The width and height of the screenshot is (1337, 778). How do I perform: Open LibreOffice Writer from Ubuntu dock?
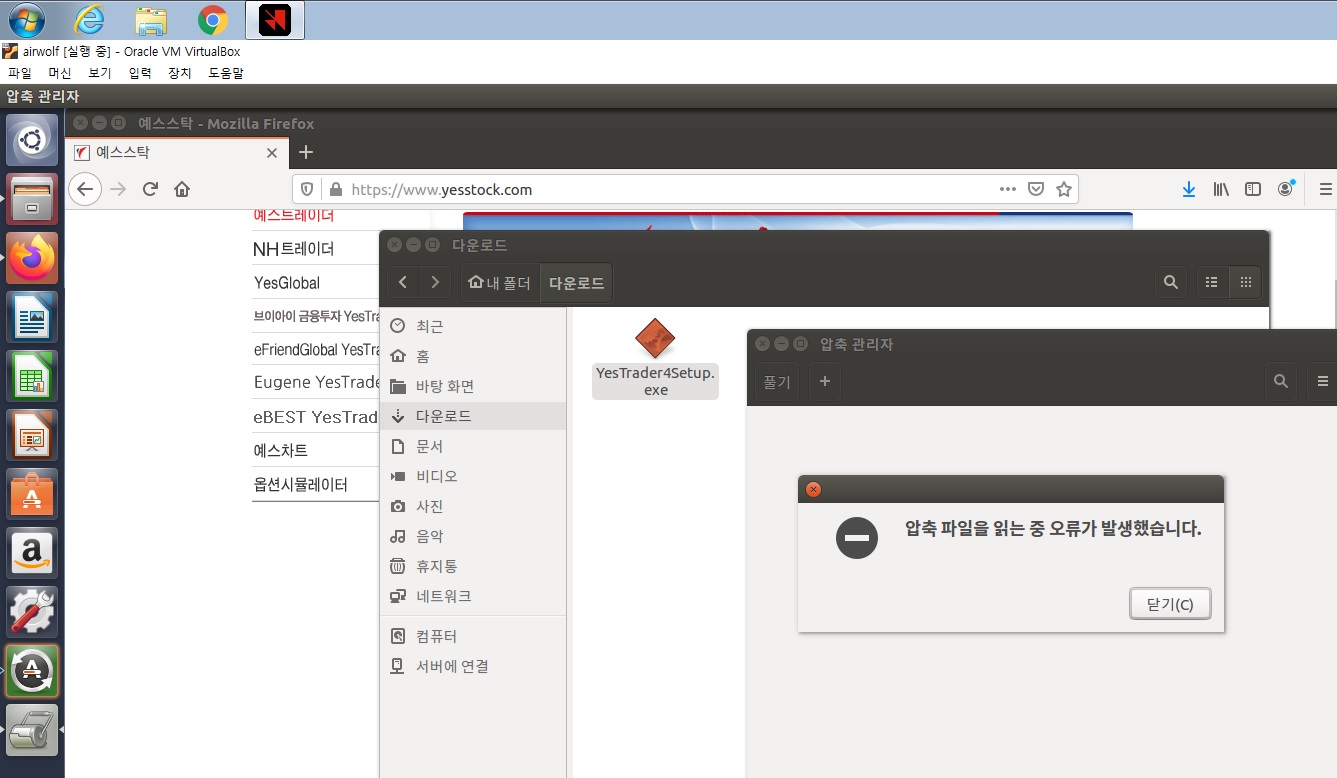tap(33, 317)
